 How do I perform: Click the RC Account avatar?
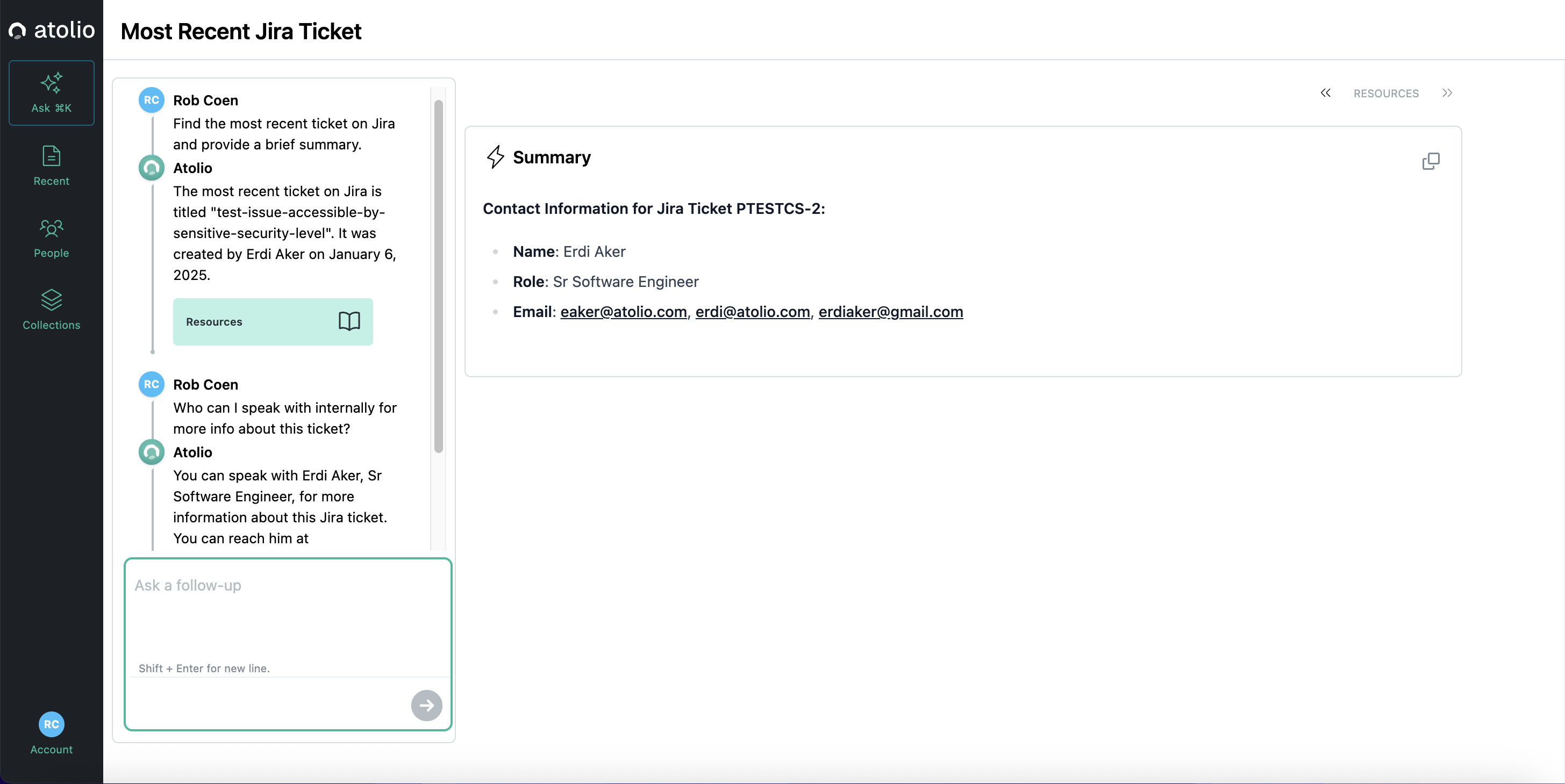pos(51,724)
